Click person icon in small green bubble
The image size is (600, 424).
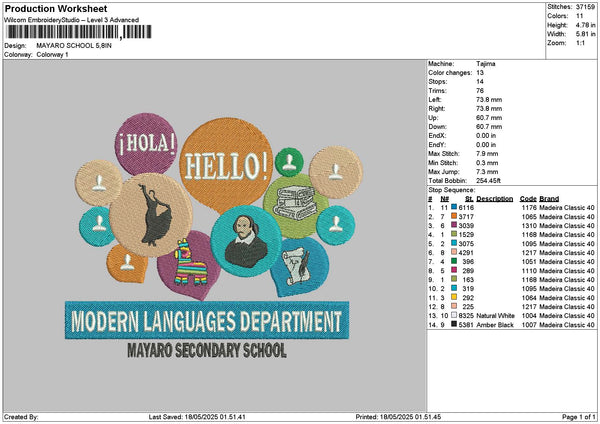(x=289, y=160)
